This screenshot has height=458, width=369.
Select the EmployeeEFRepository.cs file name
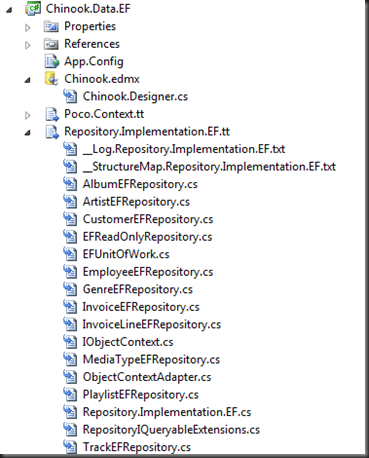point(148,272)
